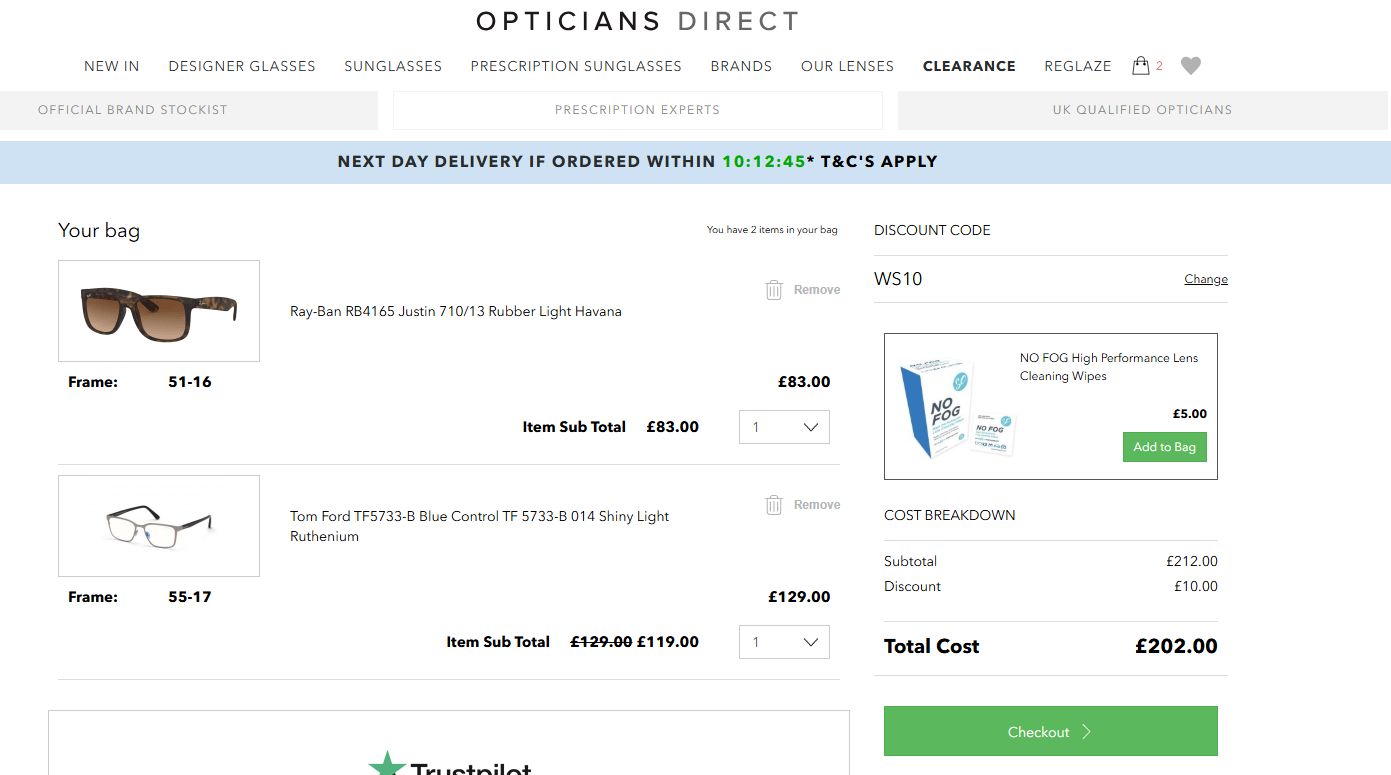Open quantity dropdown for Ray-Ban sunglasses

tap(784, 427)
